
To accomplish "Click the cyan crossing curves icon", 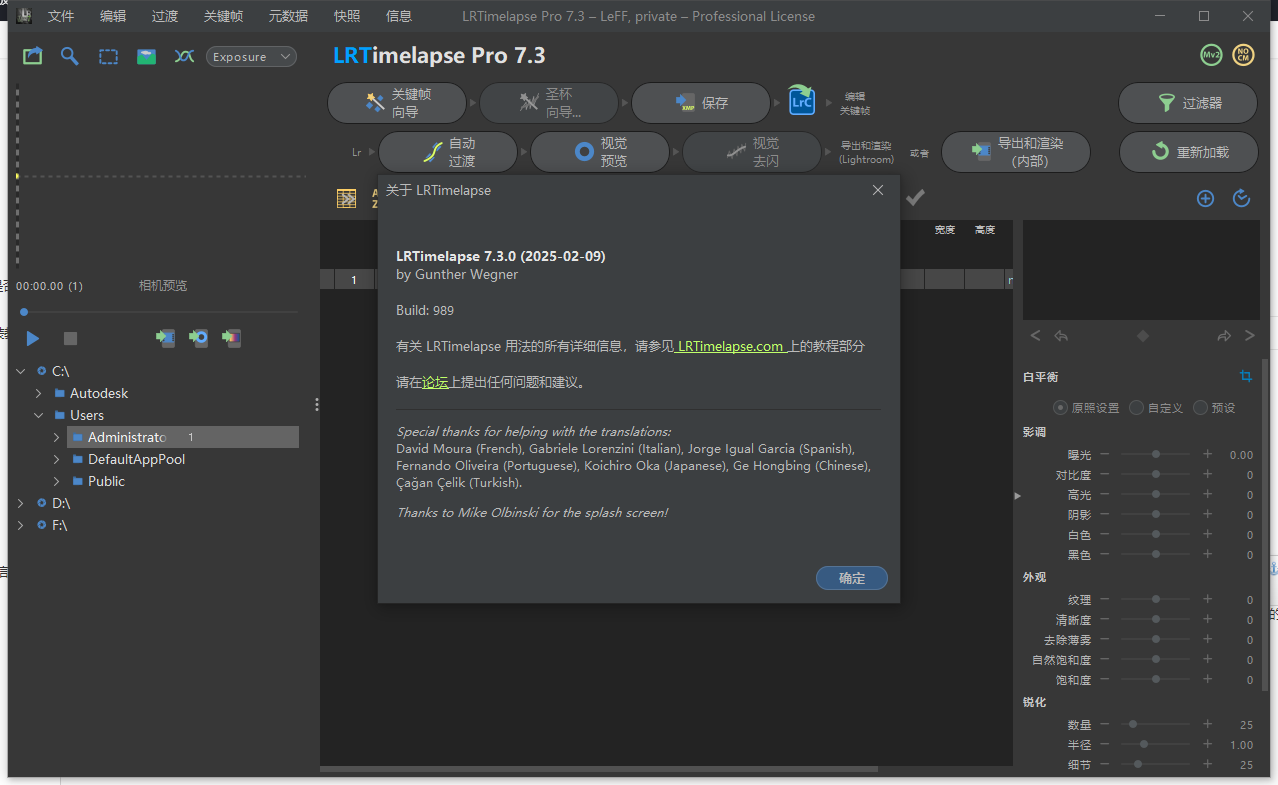I will pyautogui.click(x=184, y=57).
